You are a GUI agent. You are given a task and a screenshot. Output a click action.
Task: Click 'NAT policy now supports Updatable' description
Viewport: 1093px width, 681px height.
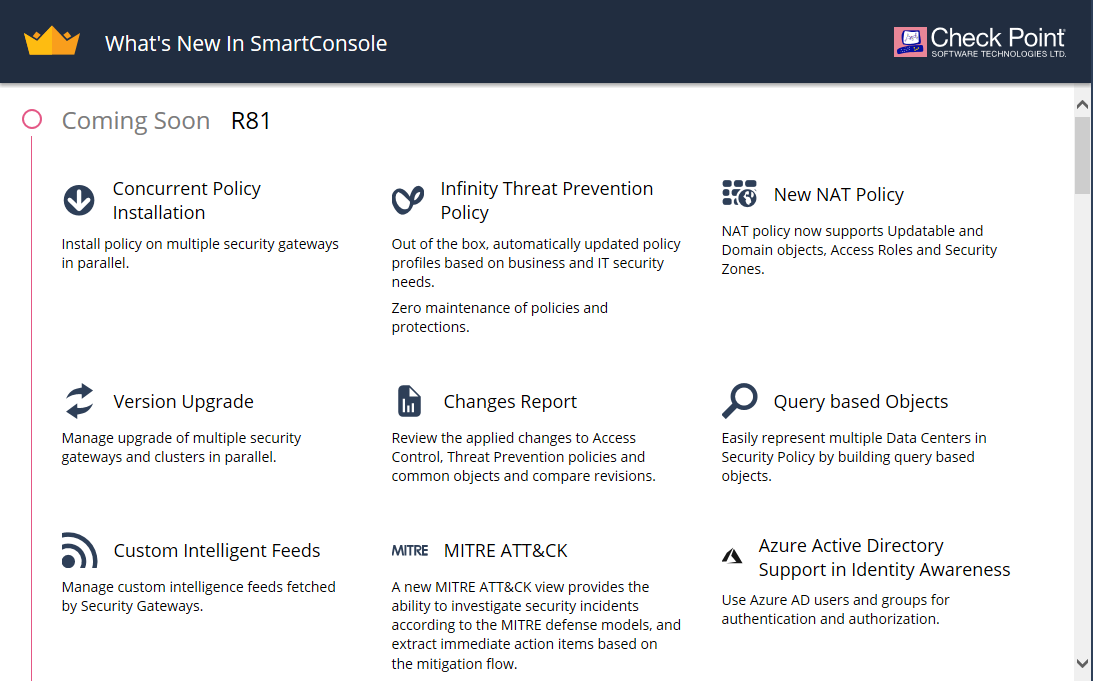(x=859, y=250)
